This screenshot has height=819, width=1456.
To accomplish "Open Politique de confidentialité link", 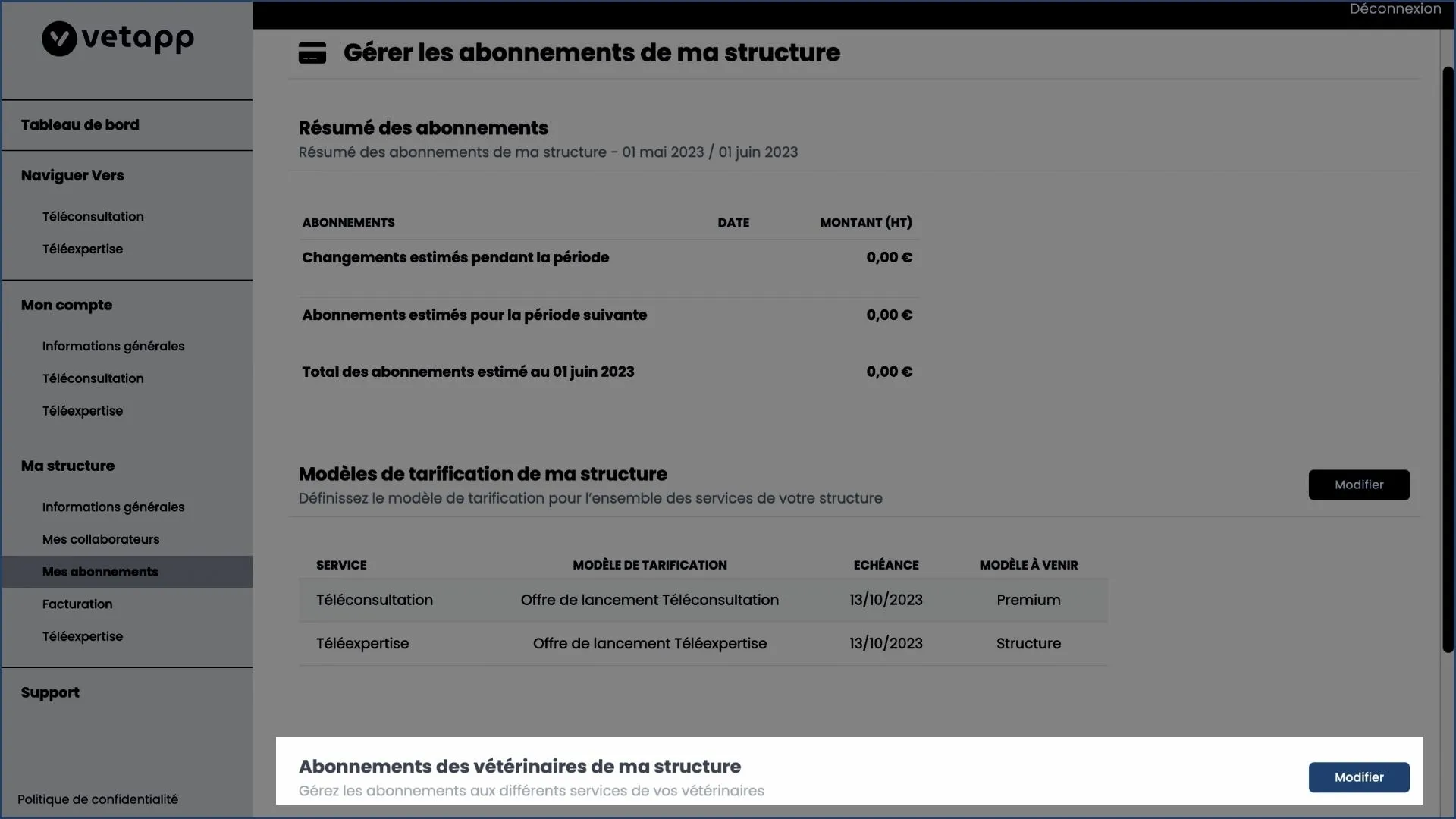I will point(98,799).
